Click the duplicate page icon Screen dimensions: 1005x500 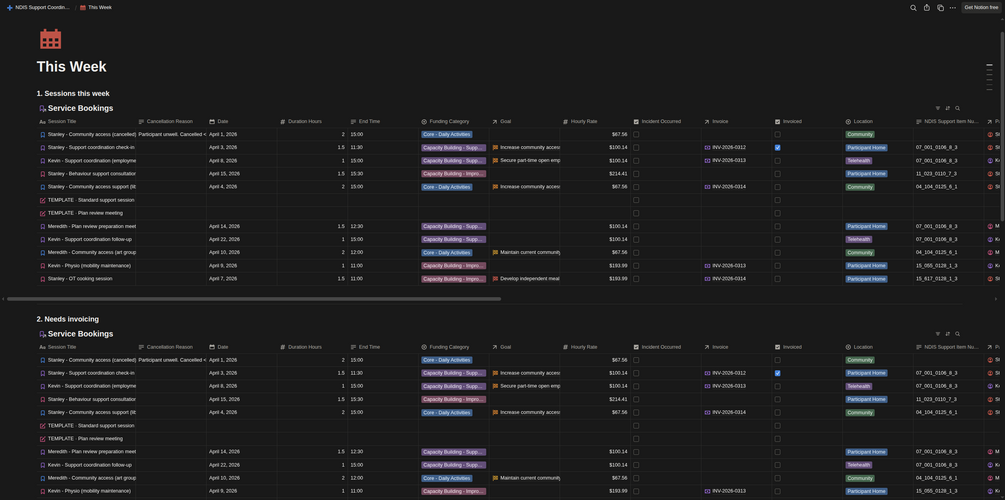point(940,8)
